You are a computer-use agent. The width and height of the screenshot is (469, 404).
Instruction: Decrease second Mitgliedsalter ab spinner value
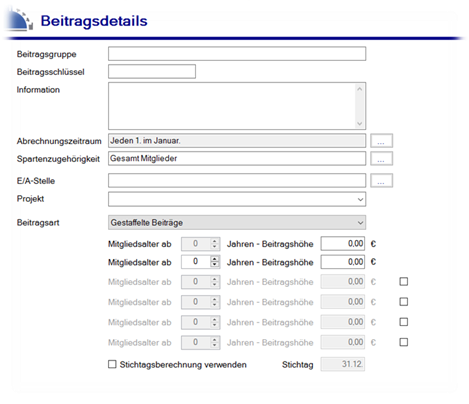pyautogui.click(x=215, y=264)
